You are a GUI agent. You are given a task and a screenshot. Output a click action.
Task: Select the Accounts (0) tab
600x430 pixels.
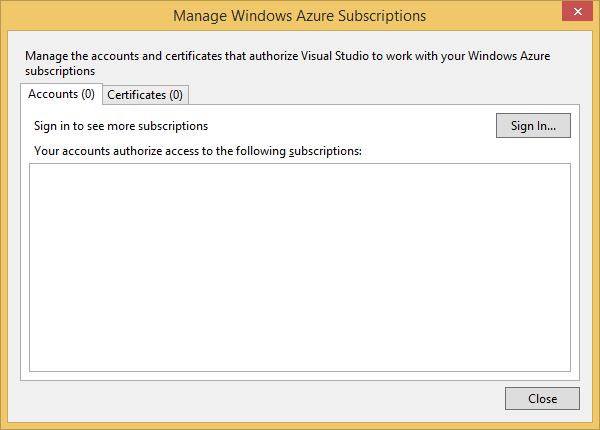click(61, 94)
